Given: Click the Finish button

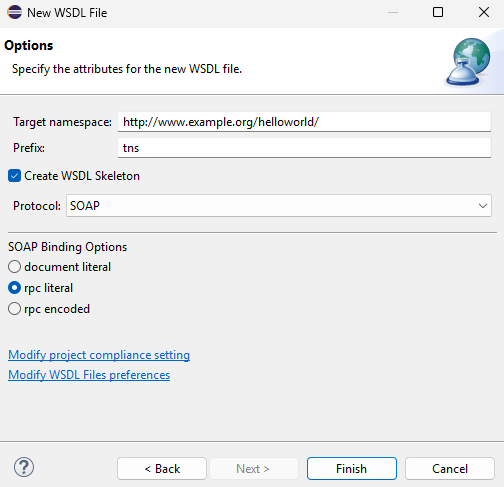Looking at the screenshot, I should [352, 469].
